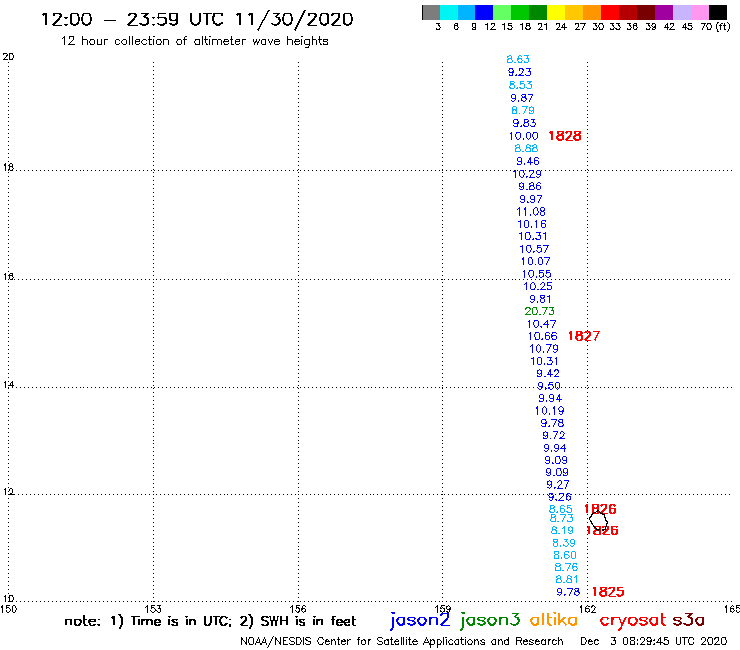
Task: Select the 9.46 wave height value
Action: click(528, 161)
